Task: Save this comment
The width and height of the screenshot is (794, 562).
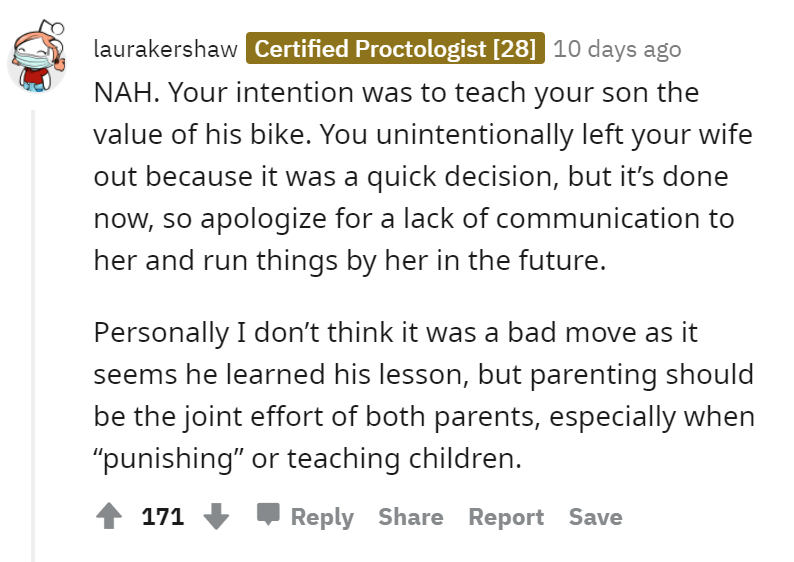Action: (596, 517)
